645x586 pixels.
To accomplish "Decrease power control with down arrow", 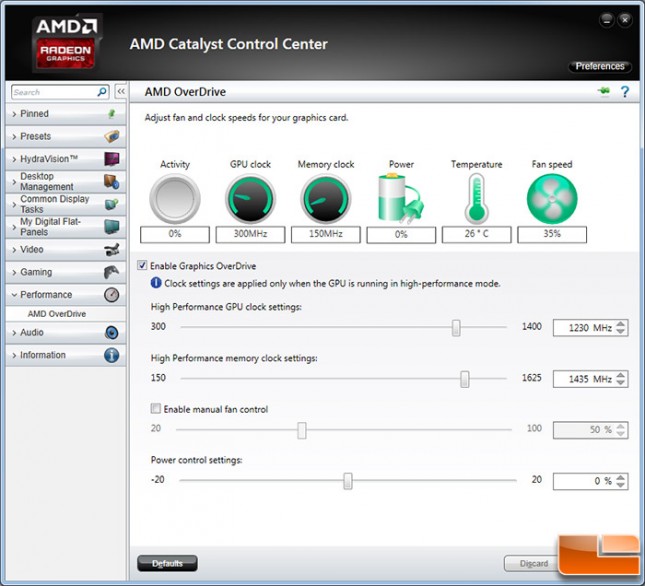I will coord(621,485).
